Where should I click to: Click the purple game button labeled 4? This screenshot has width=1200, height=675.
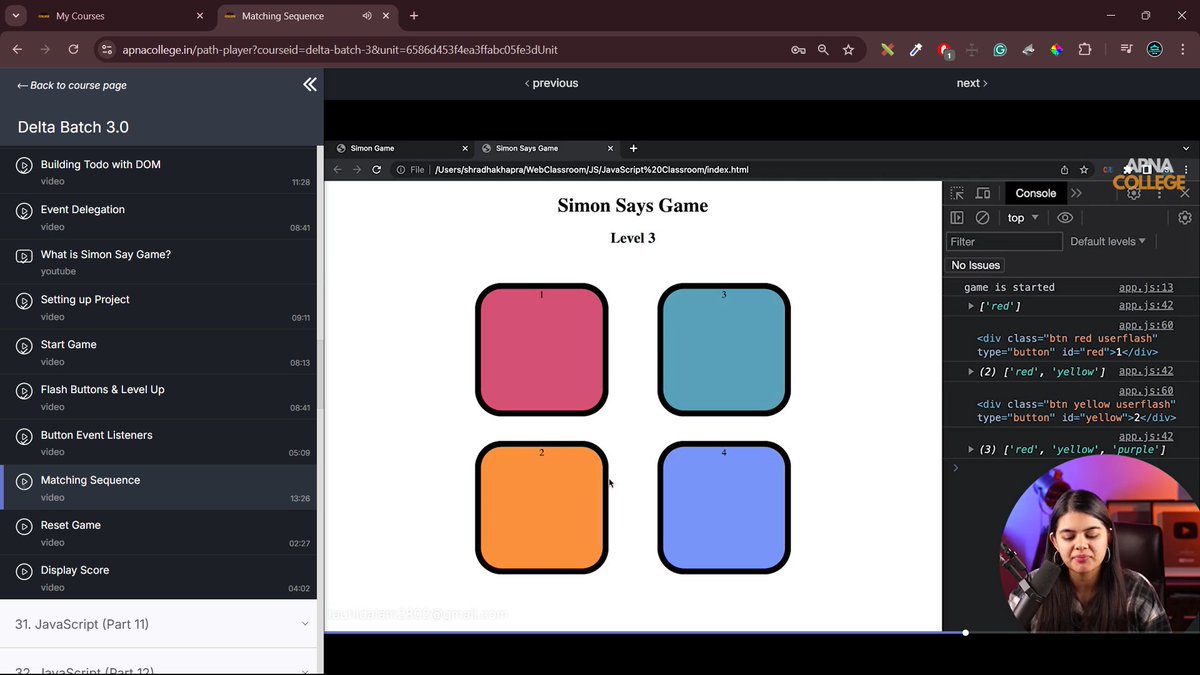point(724,508)
